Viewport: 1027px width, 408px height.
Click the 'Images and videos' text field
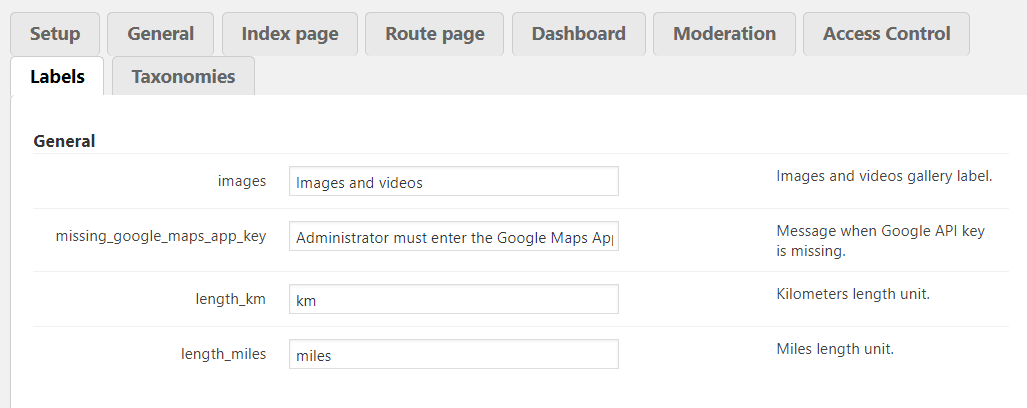coord(454,182)
